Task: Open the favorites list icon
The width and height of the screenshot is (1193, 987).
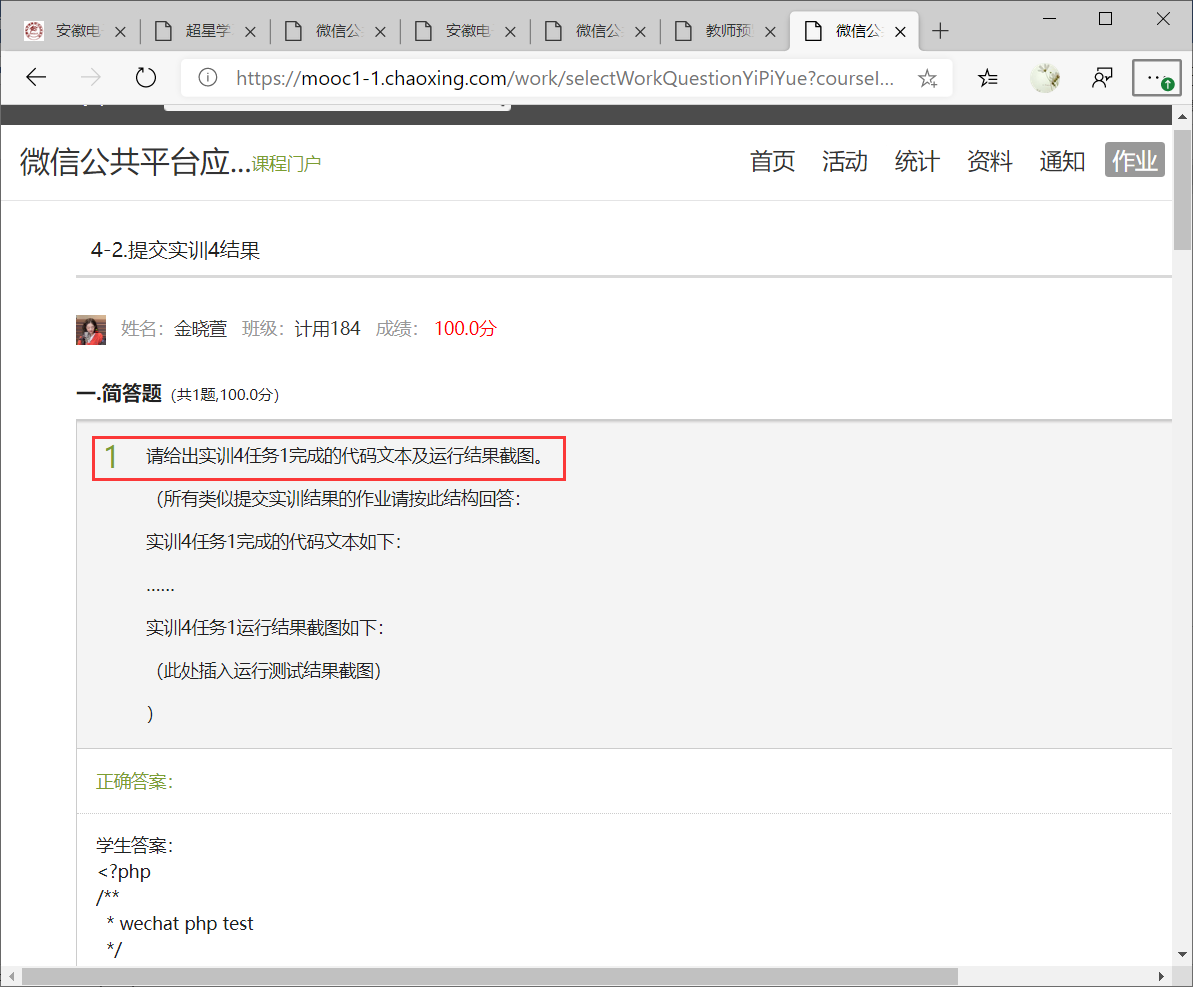Action: point(988,78)
